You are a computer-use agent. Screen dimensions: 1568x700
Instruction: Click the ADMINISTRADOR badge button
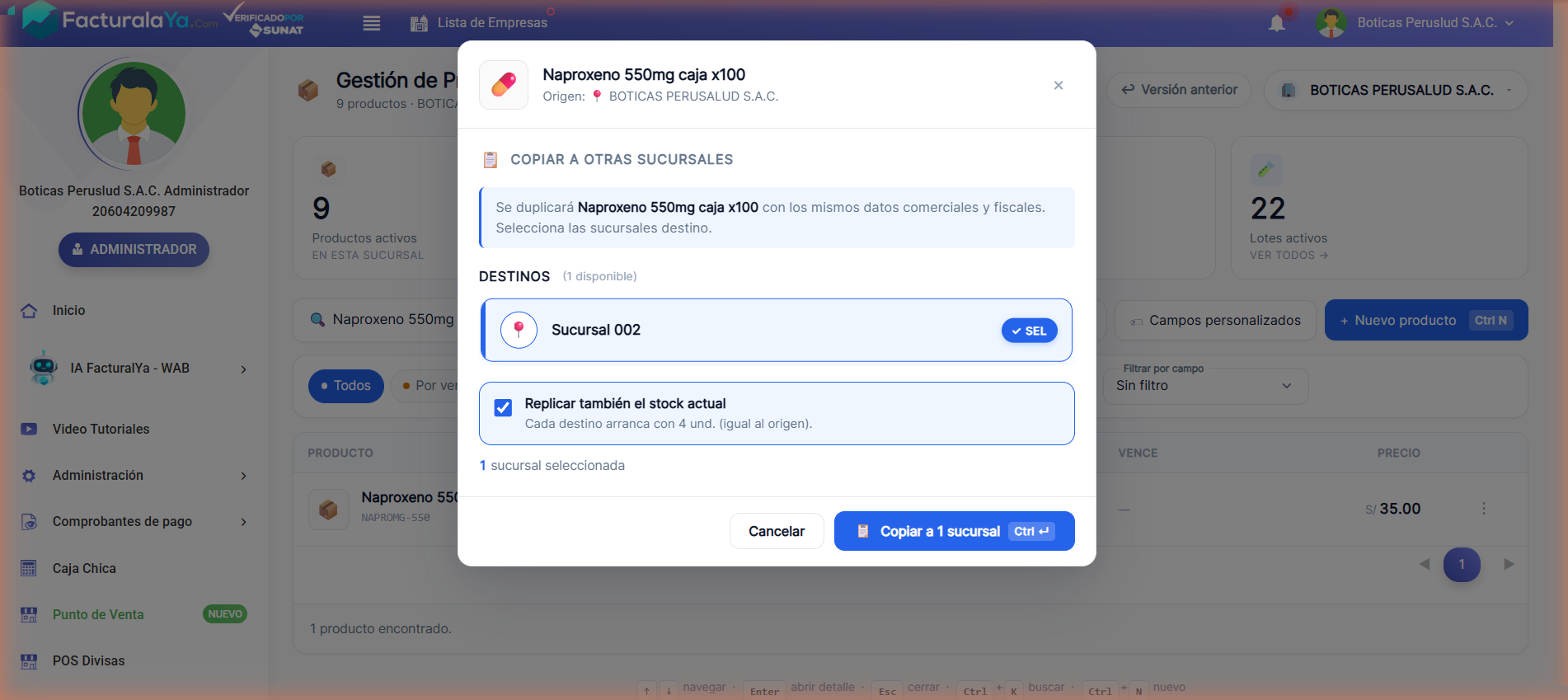pos(134,249)
